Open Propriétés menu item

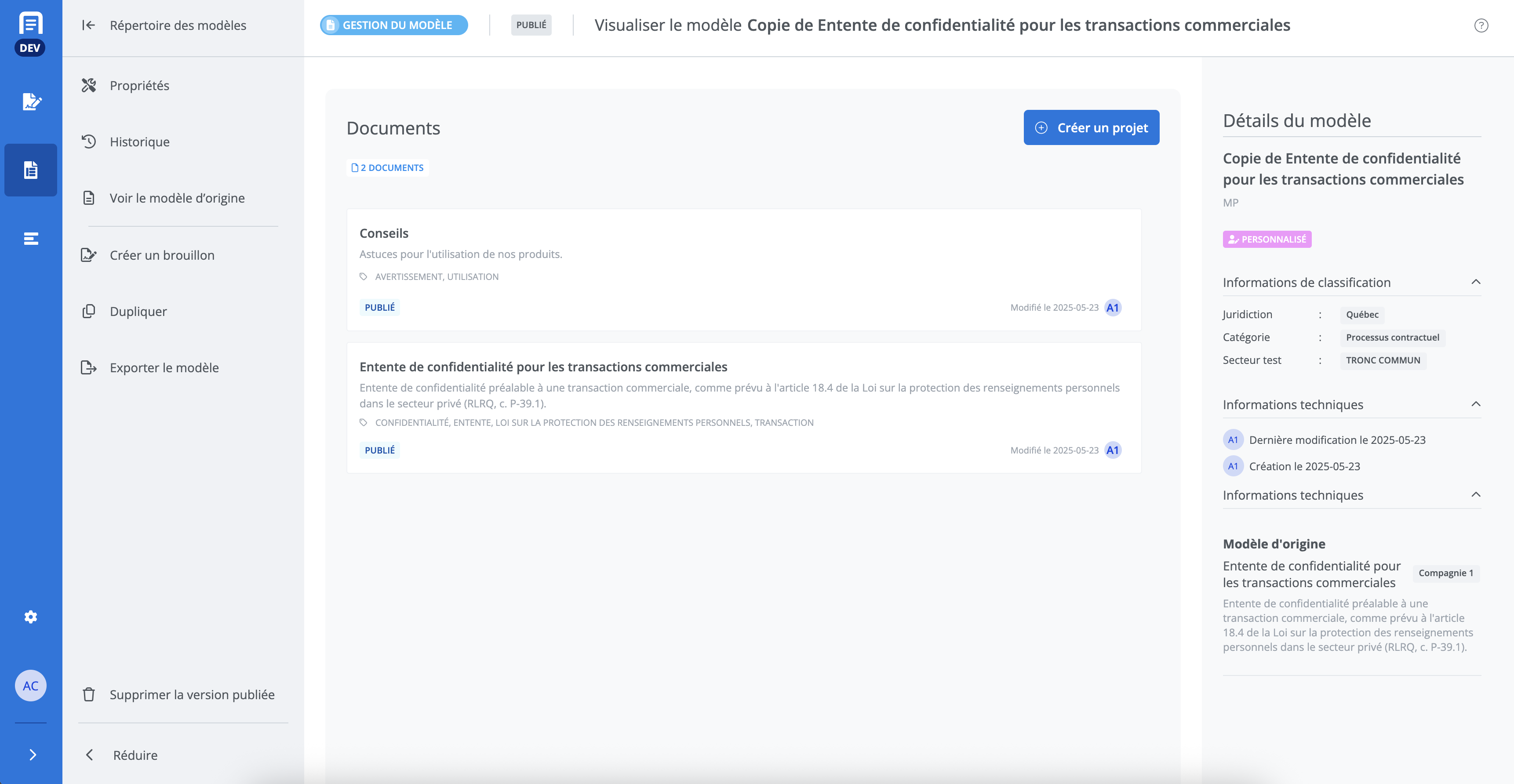click(x=139, y=86)
